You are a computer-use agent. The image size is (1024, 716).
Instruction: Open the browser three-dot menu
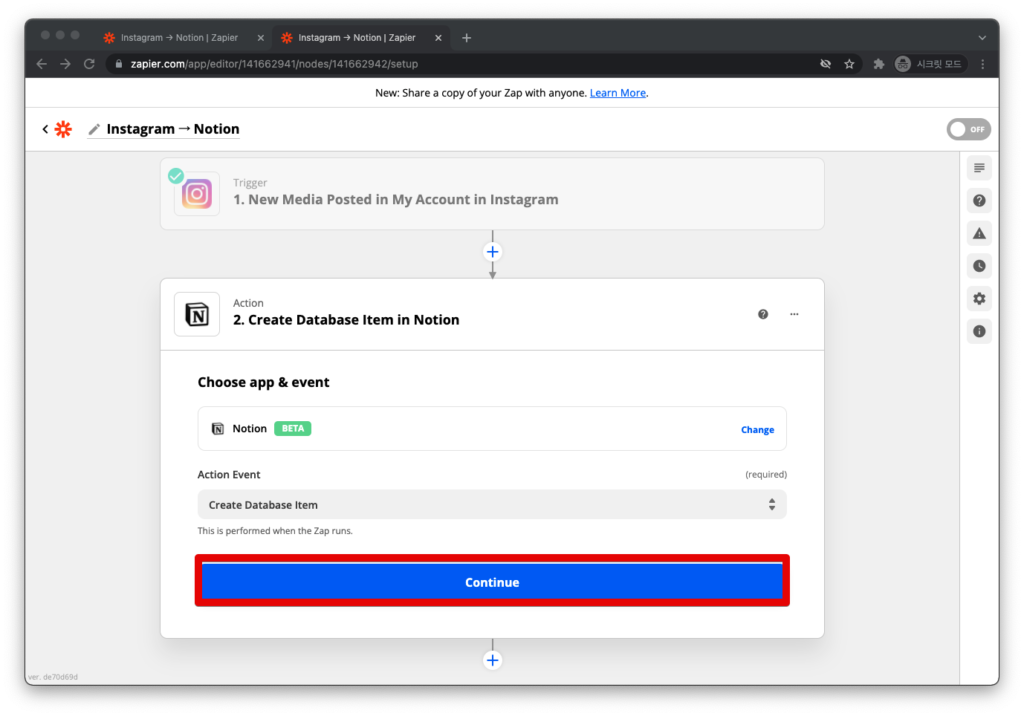click(983, 64)
